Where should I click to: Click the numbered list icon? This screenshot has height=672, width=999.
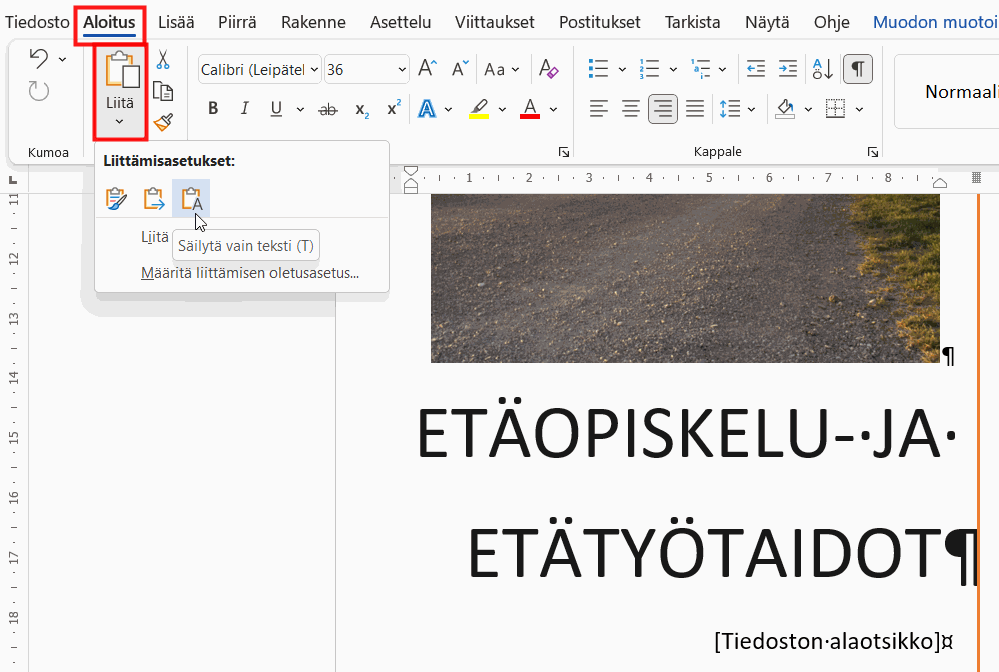click(x=649, y=69)
